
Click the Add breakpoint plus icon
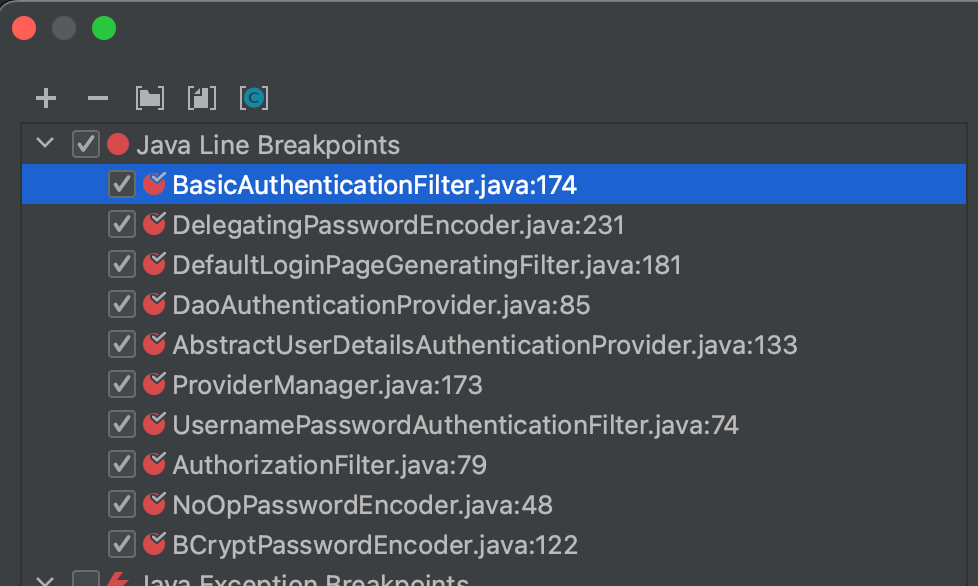click(x=46, y=98)
